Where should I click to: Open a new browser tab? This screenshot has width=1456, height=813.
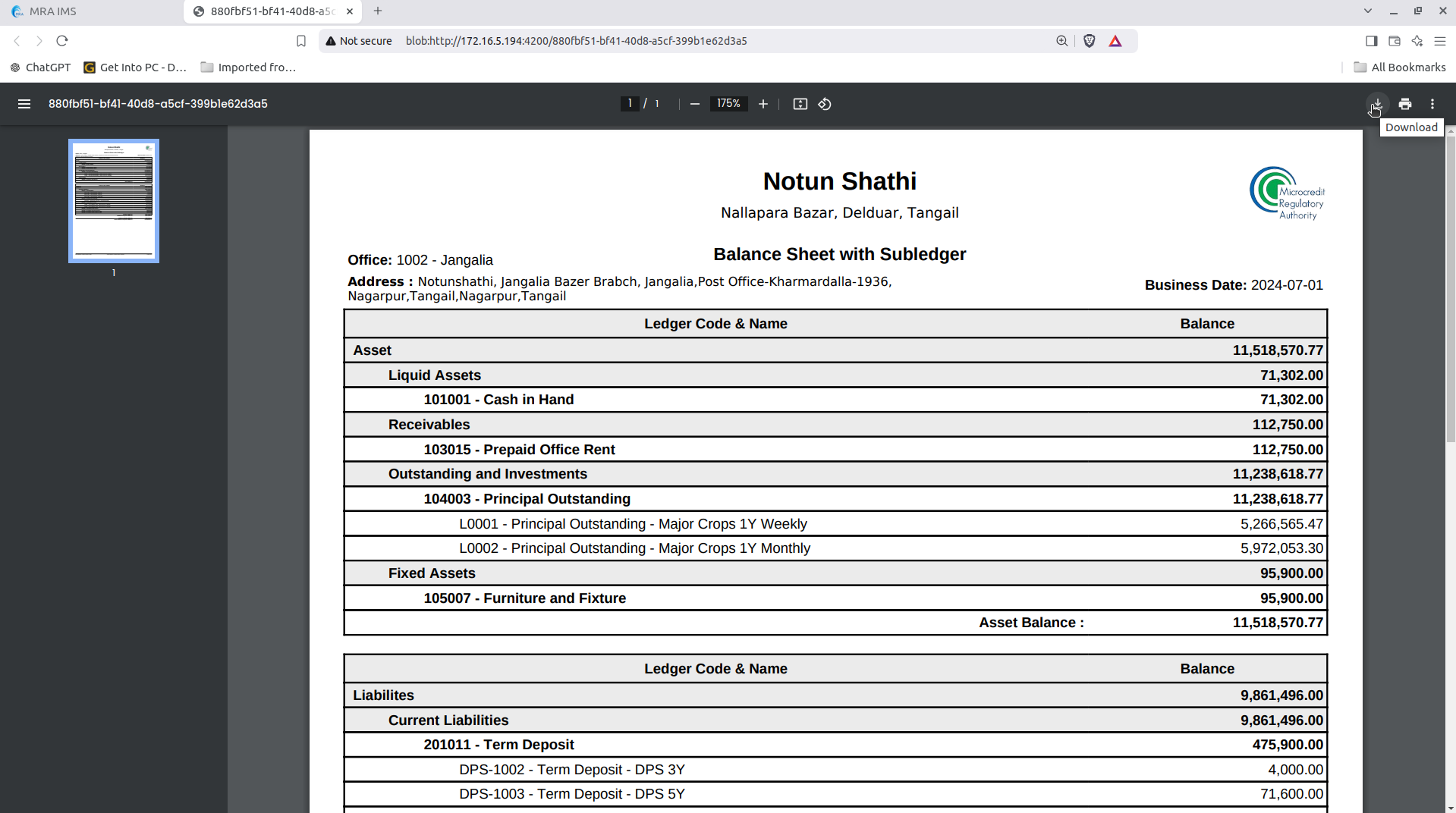tap(378, 11)
